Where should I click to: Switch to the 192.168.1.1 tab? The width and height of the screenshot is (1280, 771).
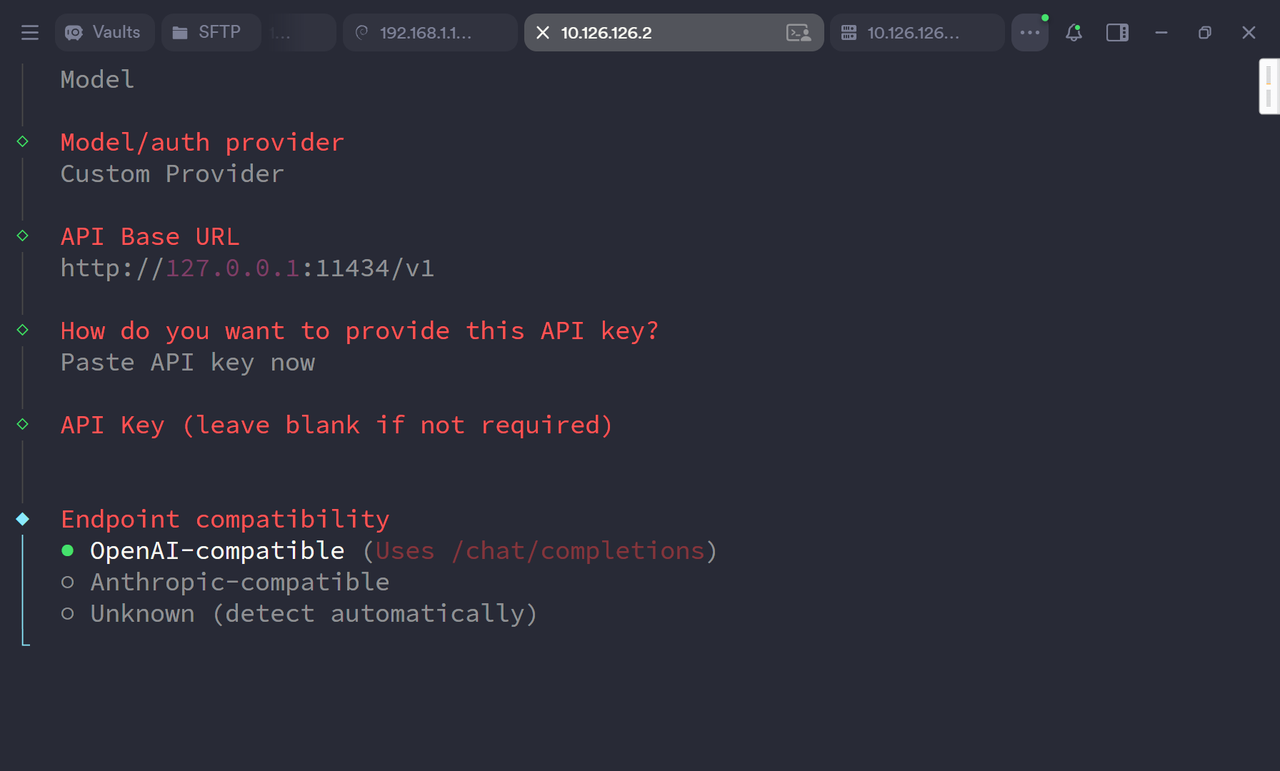(430, 31)
